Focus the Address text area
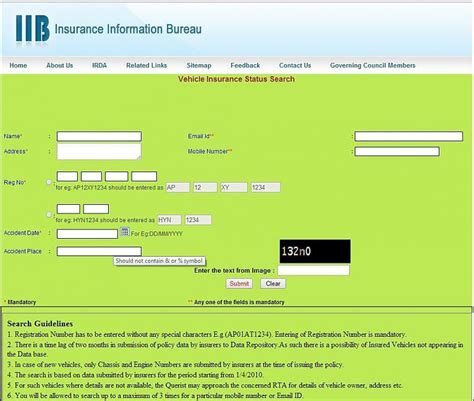The height and width of the screenshot is (401, 474). 99,152
